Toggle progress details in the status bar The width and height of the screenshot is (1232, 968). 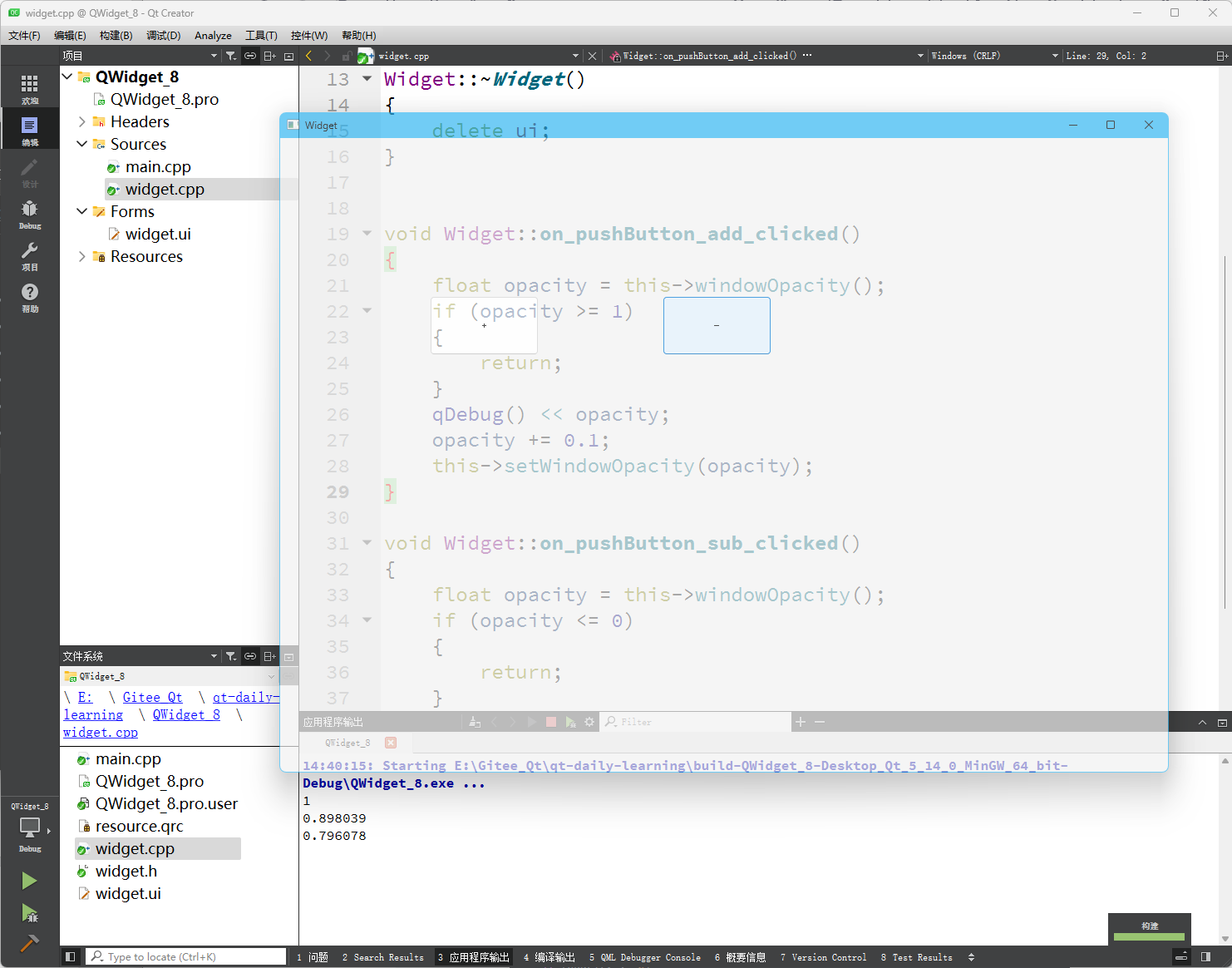click(1180, 957)
